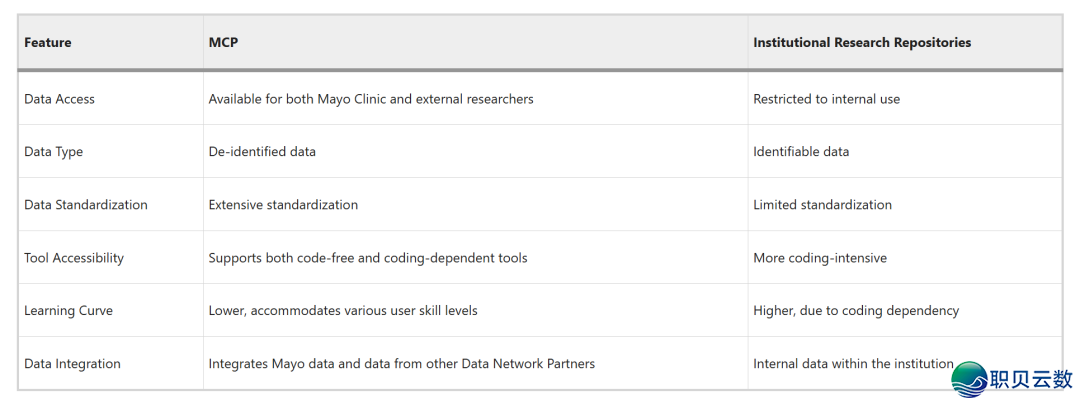Click the "More coding-intensive" cell
The image size is (1080, 404).
820,258
